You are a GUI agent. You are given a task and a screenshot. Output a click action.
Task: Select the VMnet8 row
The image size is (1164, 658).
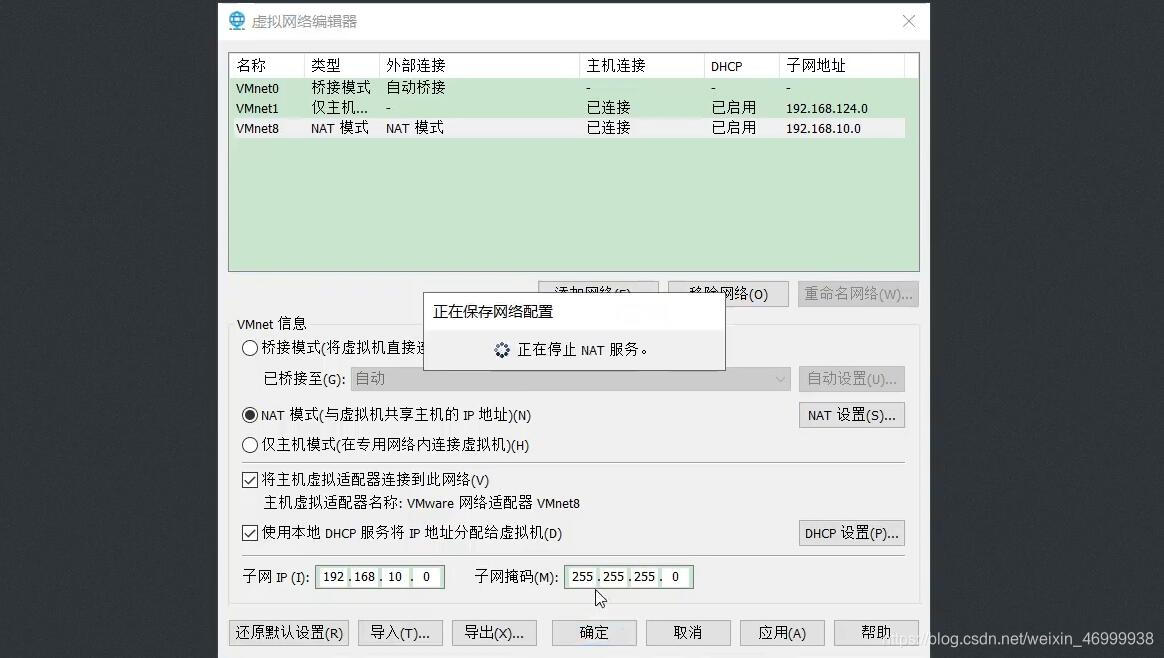pos(569,128)
